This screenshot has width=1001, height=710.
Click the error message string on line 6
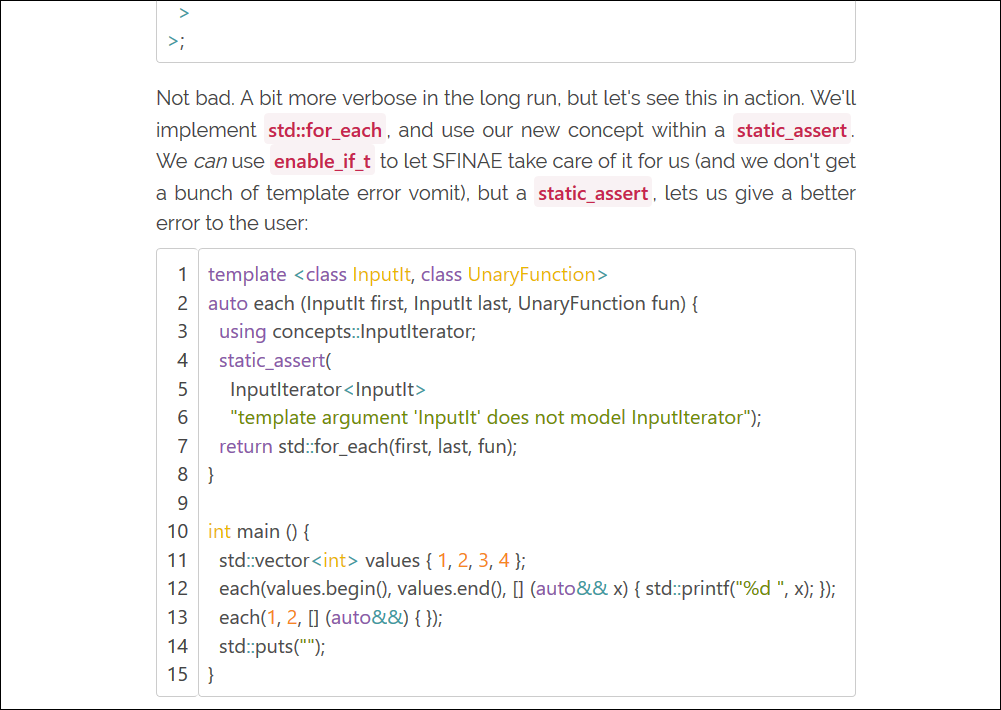click(x=489, y=417)
